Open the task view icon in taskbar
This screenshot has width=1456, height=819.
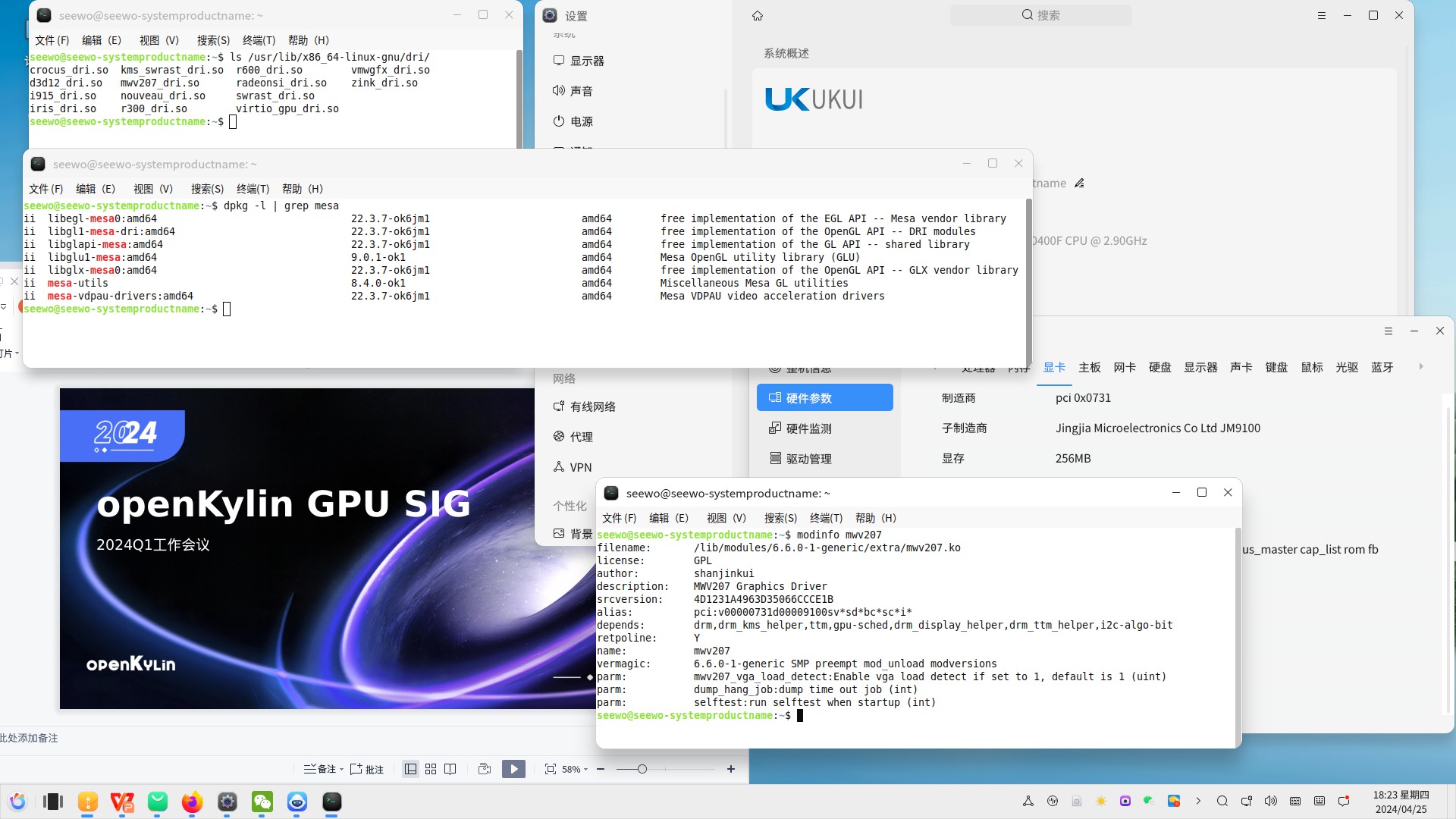(53, 802)
